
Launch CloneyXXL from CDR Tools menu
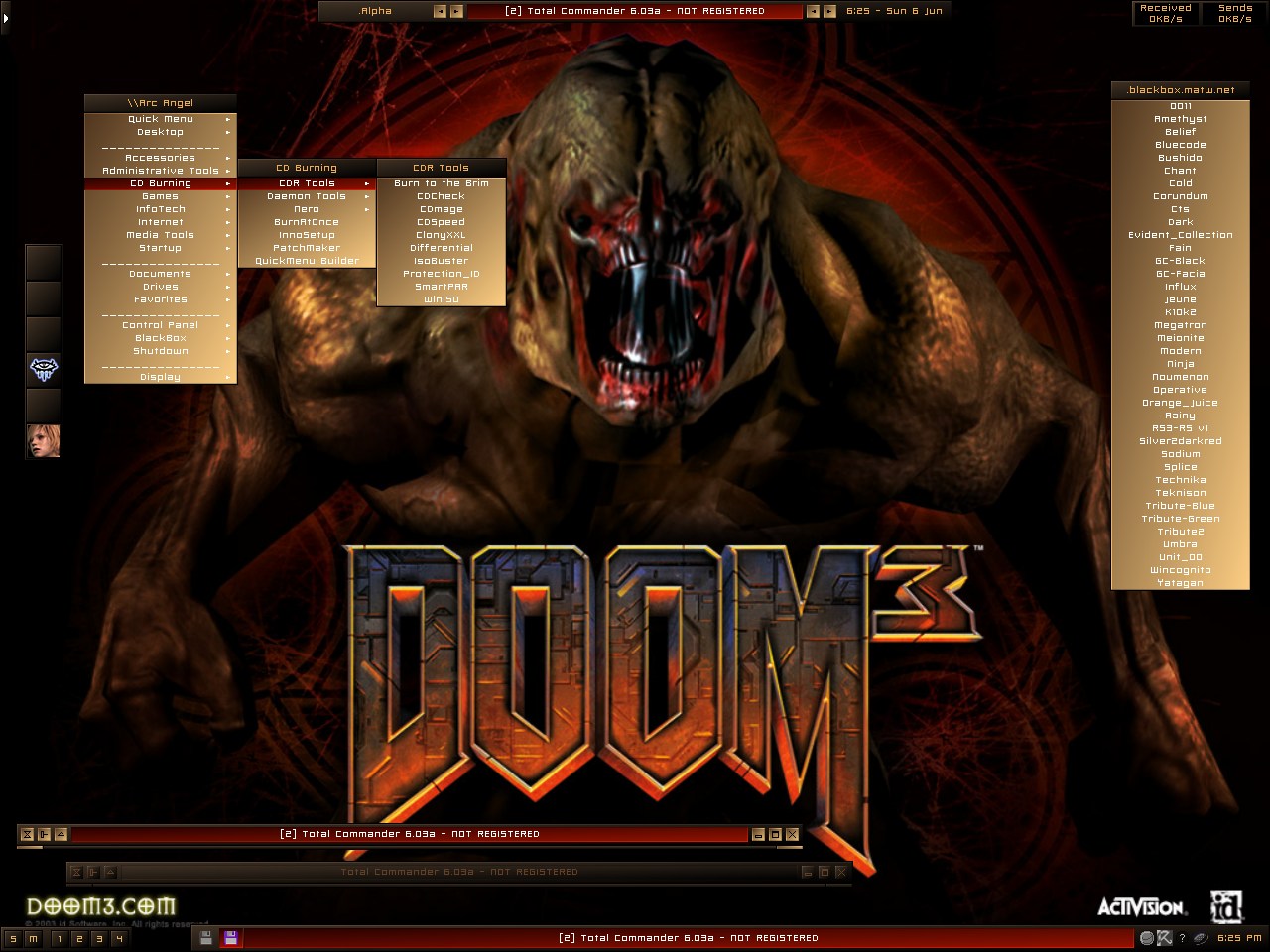(x=442, y=235)
